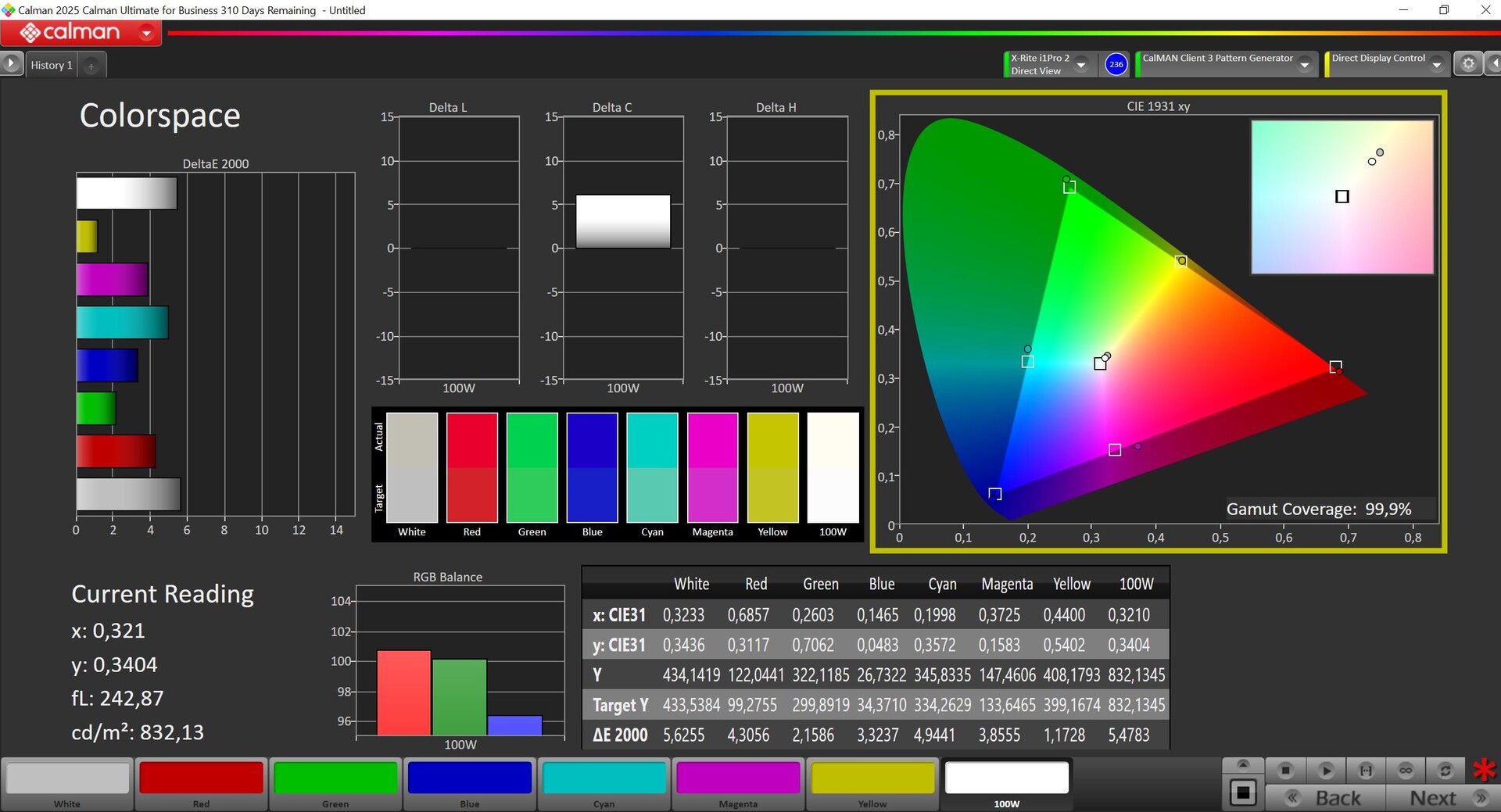
Task: Select the History 1 tab
Action: coord(52,65)
